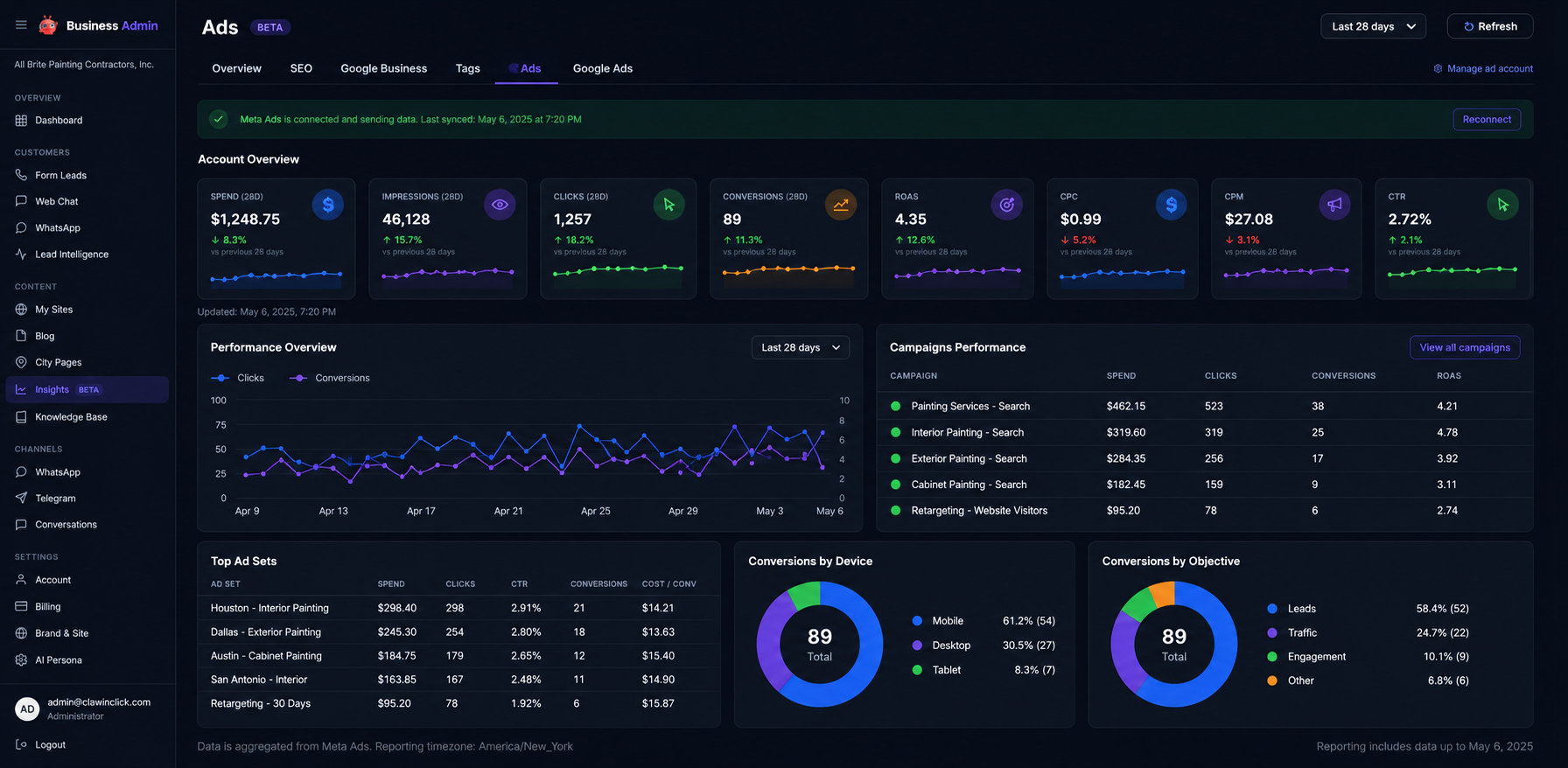
Task: Switch to the Overview tab
Action: (x=236, y=68)
